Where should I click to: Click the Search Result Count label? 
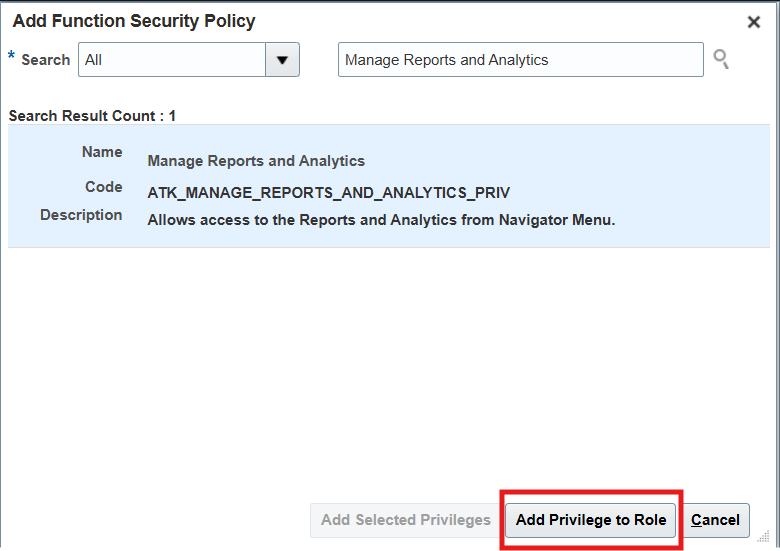(x=92, y=116)
